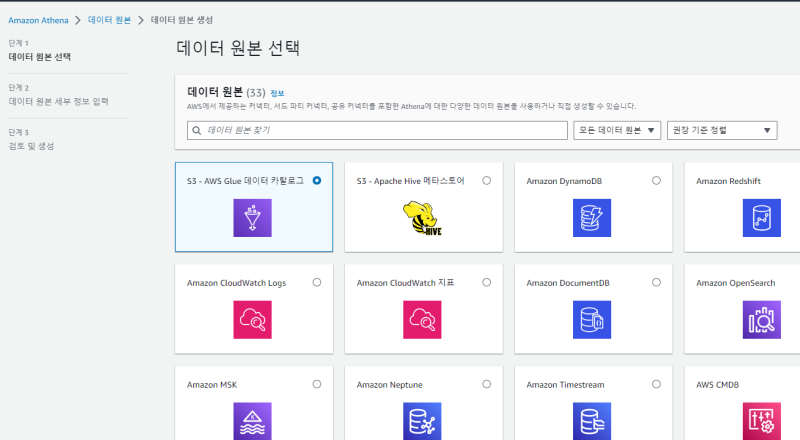This screenshot has width=800, height=440.
Task: Select the 데이터 원본 세부 정보 입력 step
Action: [59, 101]
